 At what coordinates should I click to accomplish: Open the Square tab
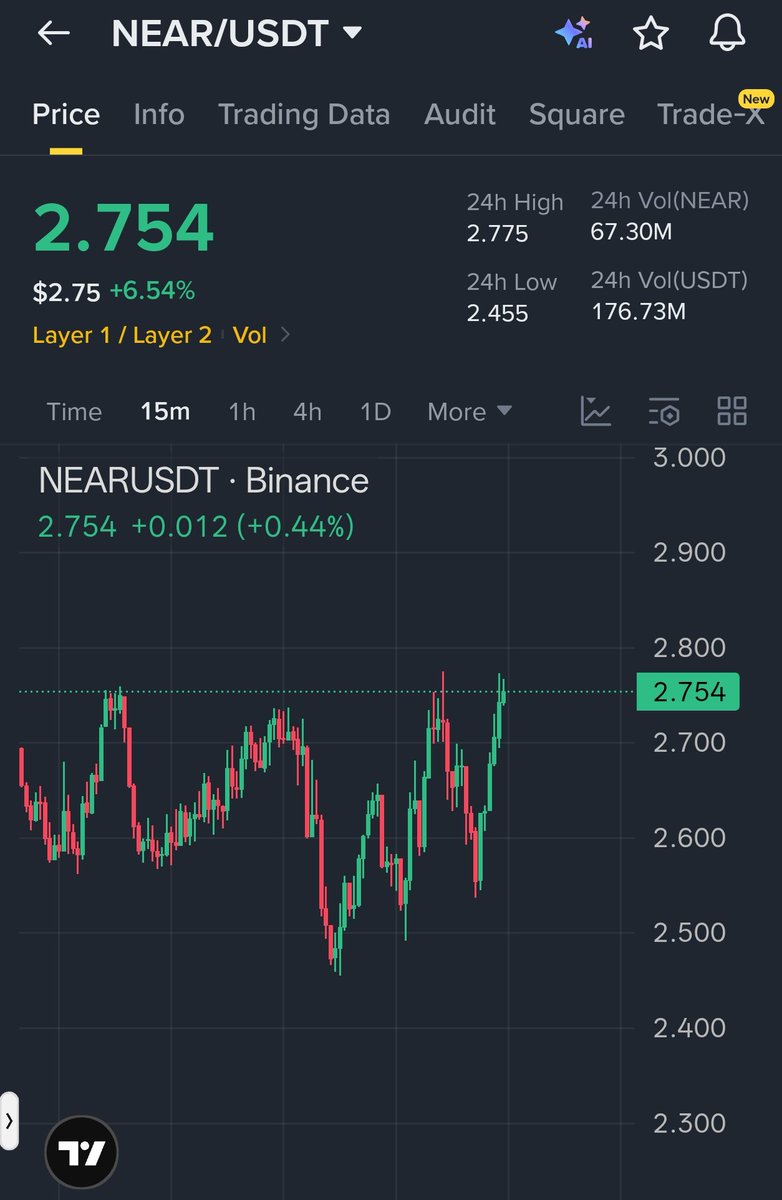[x=577, y=114]
